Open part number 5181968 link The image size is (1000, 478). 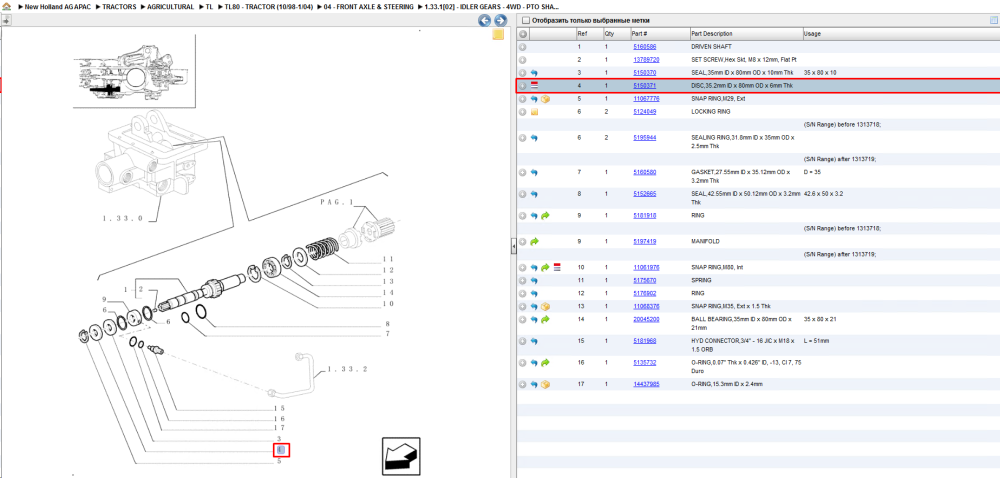click(x=645, y=341)
